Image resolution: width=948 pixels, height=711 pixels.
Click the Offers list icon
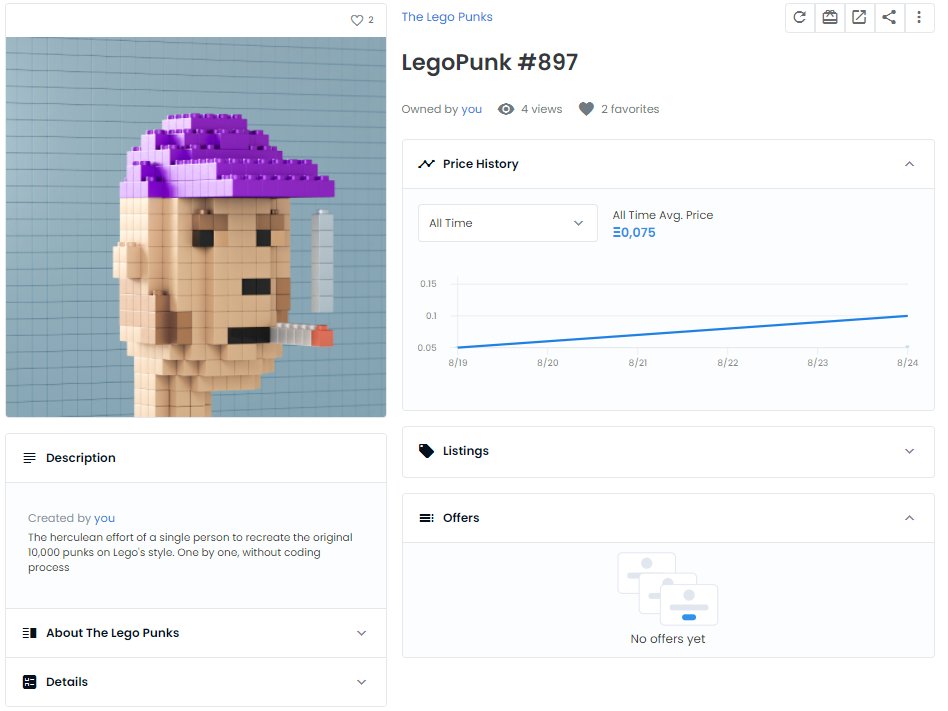(x=426, y=518)
